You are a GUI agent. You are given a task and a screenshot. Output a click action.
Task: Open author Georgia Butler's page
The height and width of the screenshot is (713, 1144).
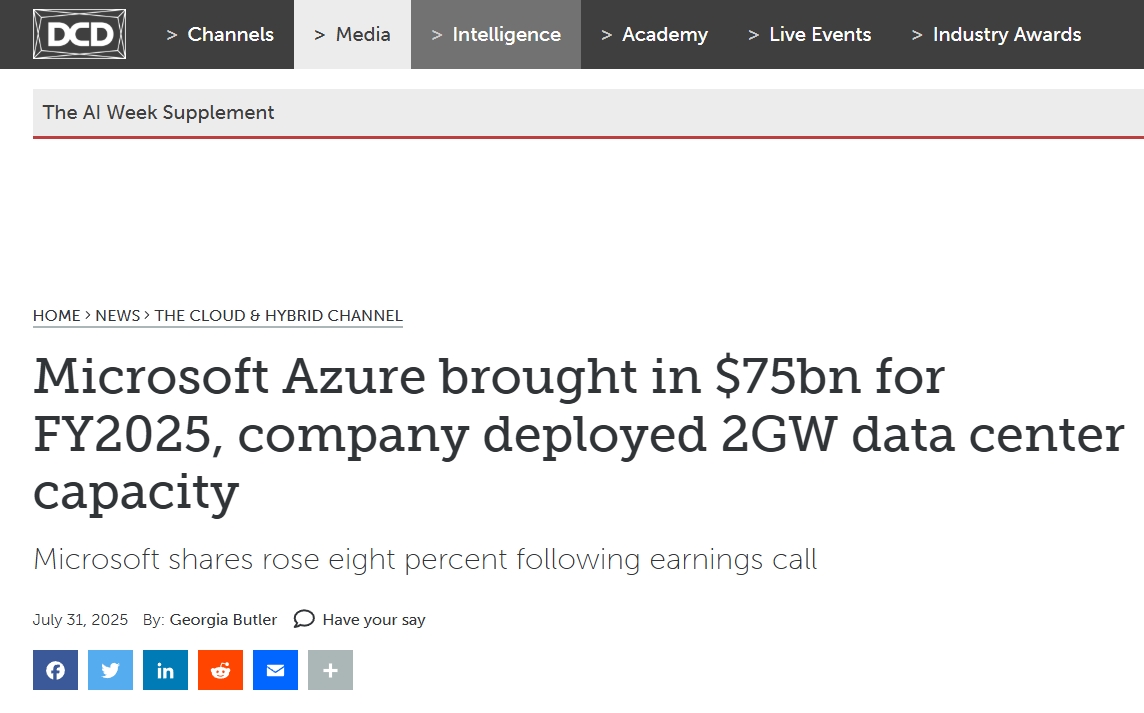pyautogui.click(x=223, y=620)
